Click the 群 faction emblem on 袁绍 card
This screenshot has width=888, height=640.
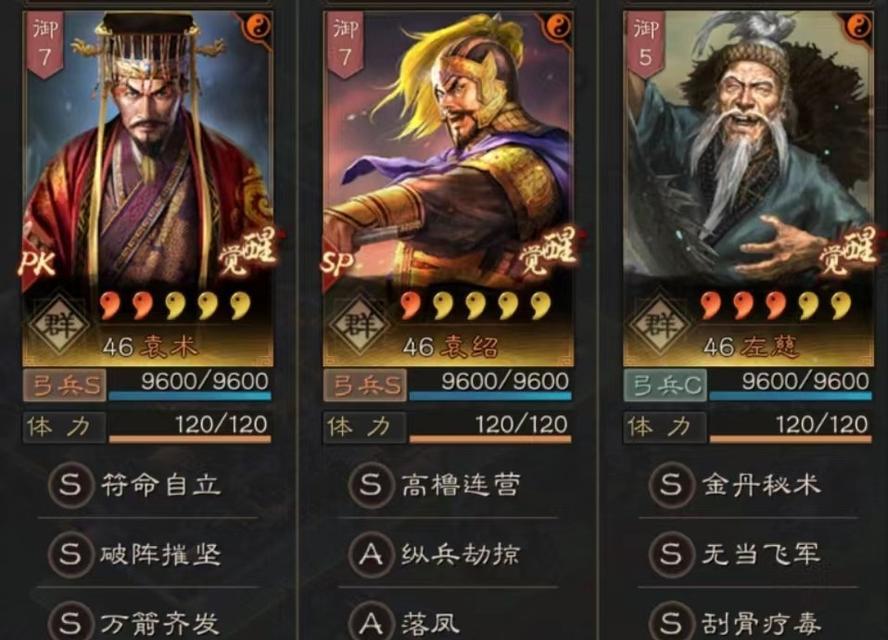click(360, 325)
